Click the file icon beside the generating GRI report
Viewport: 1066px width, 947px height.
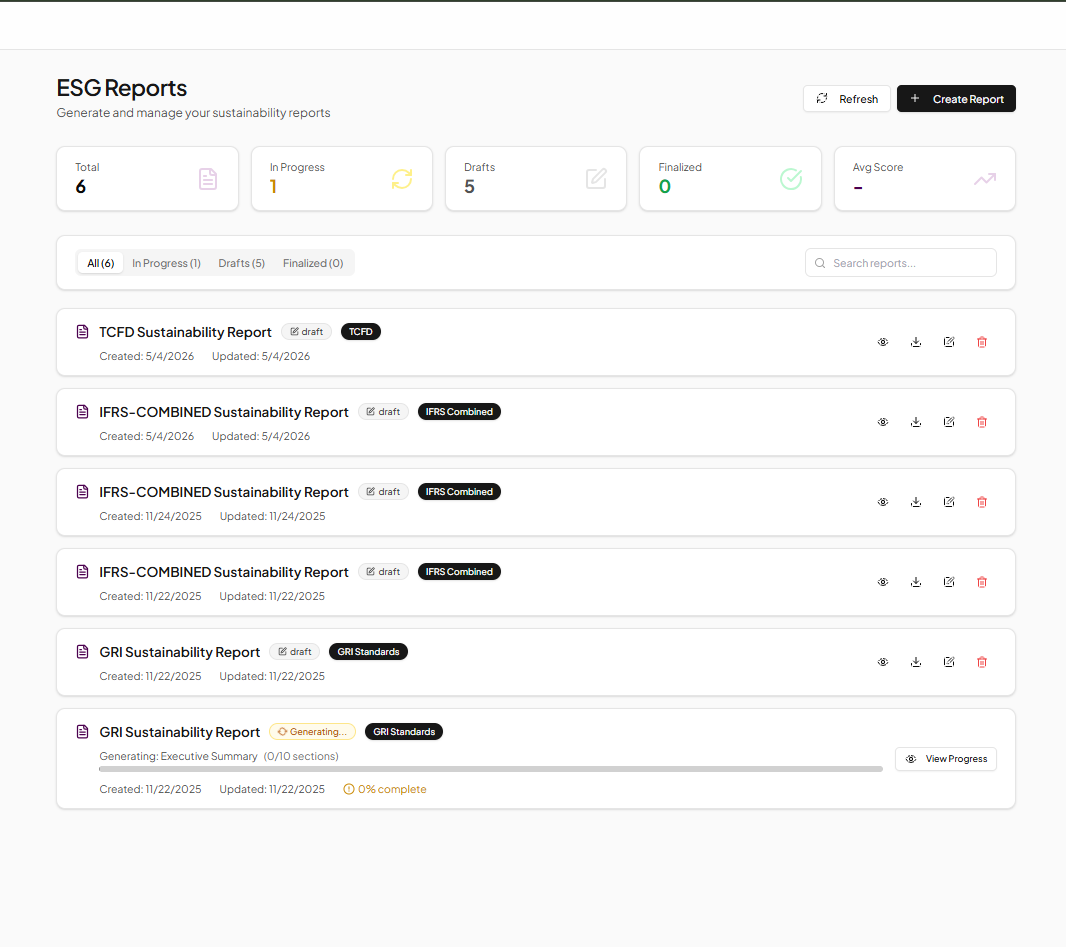pos(82,731)
